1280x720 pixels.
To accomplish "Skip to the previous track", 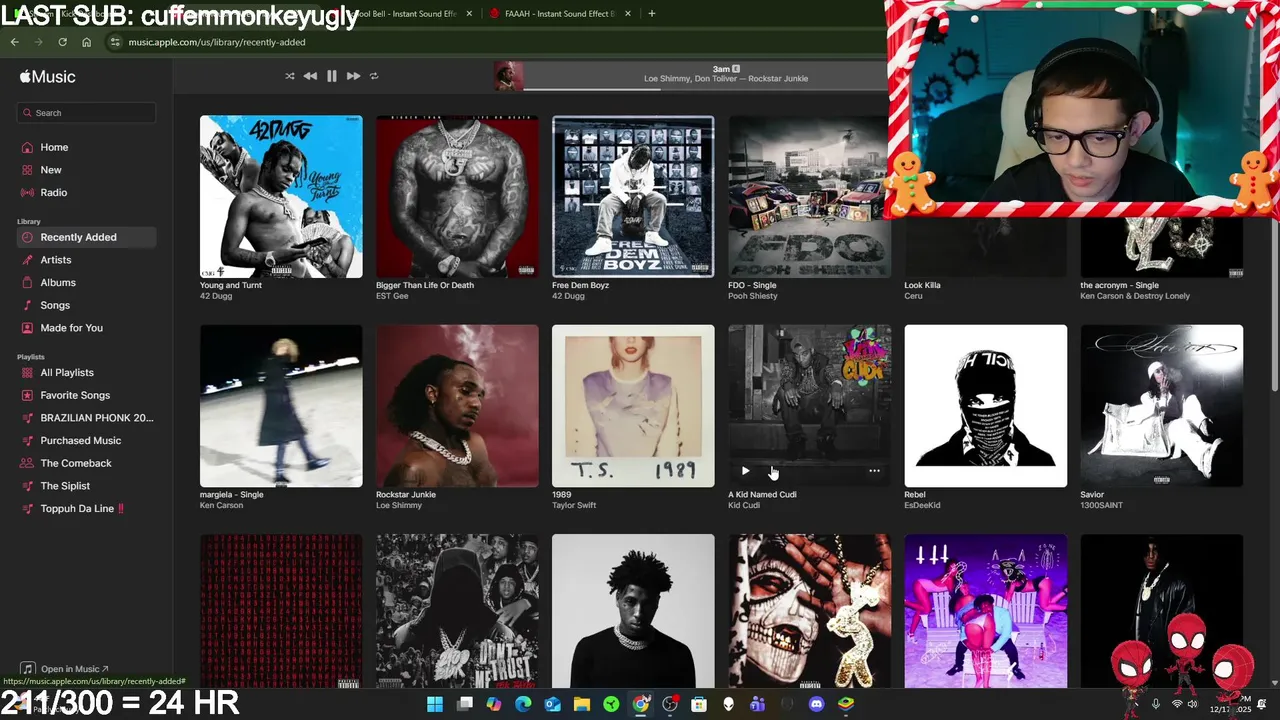I will [x=310, y=76].
